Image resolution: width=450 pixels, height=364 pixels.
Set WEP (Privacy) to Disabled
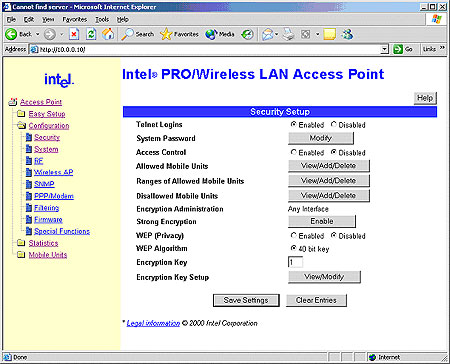click(x=333, y=235)
